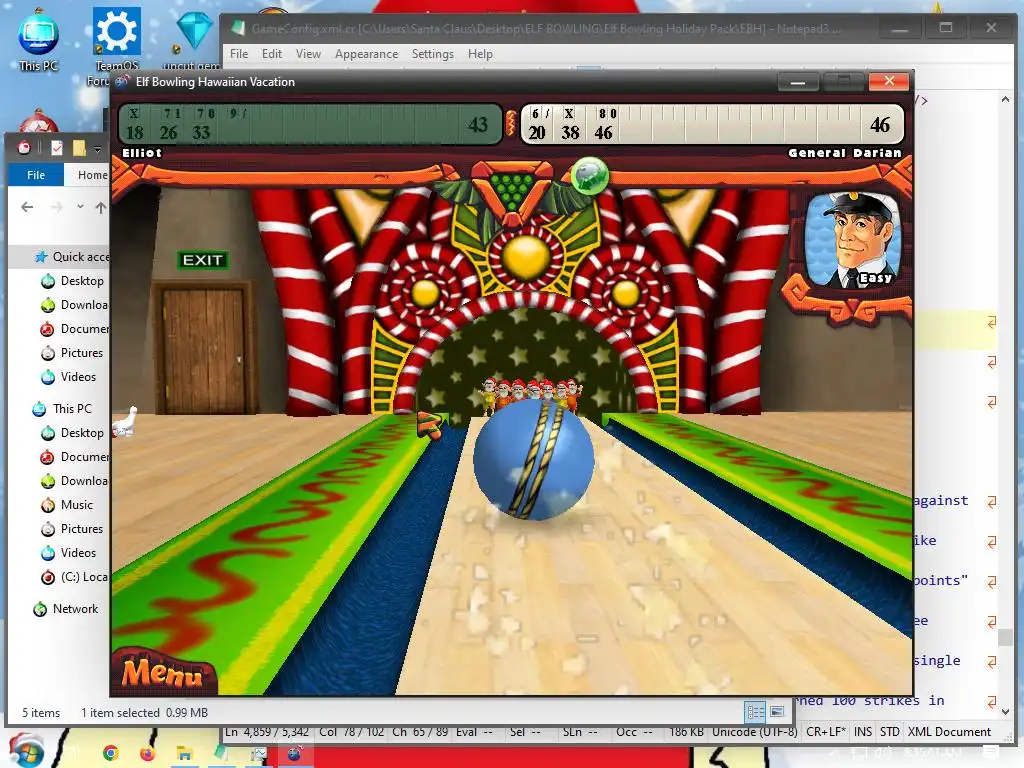Click the Back arrow in File Explorer
This screenshot has width=1024, height=768.
[x=27, y=207]
